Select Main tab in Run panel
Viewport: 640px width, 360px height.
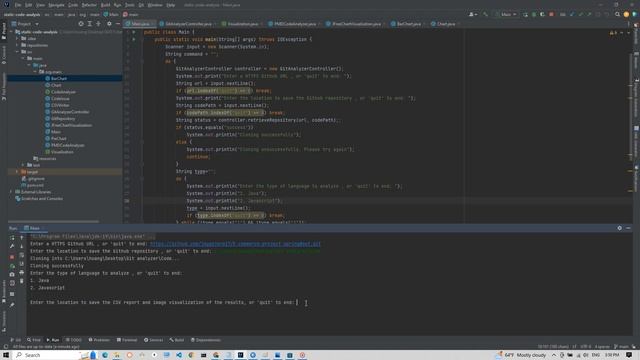pos(33,228)
